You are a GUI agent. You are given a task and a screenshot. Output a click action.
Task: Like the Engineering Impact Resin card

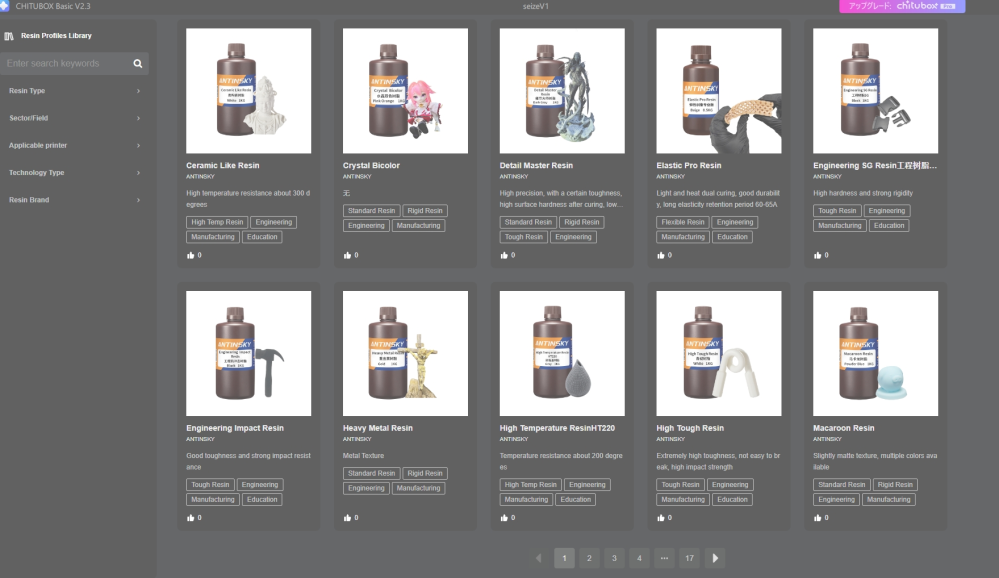pos(190,518)
